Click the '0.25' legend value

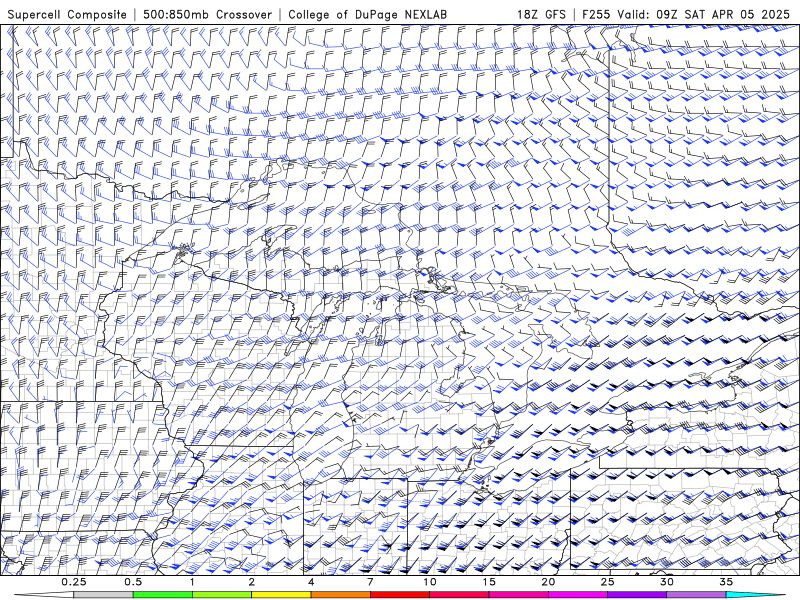(74, 582)
